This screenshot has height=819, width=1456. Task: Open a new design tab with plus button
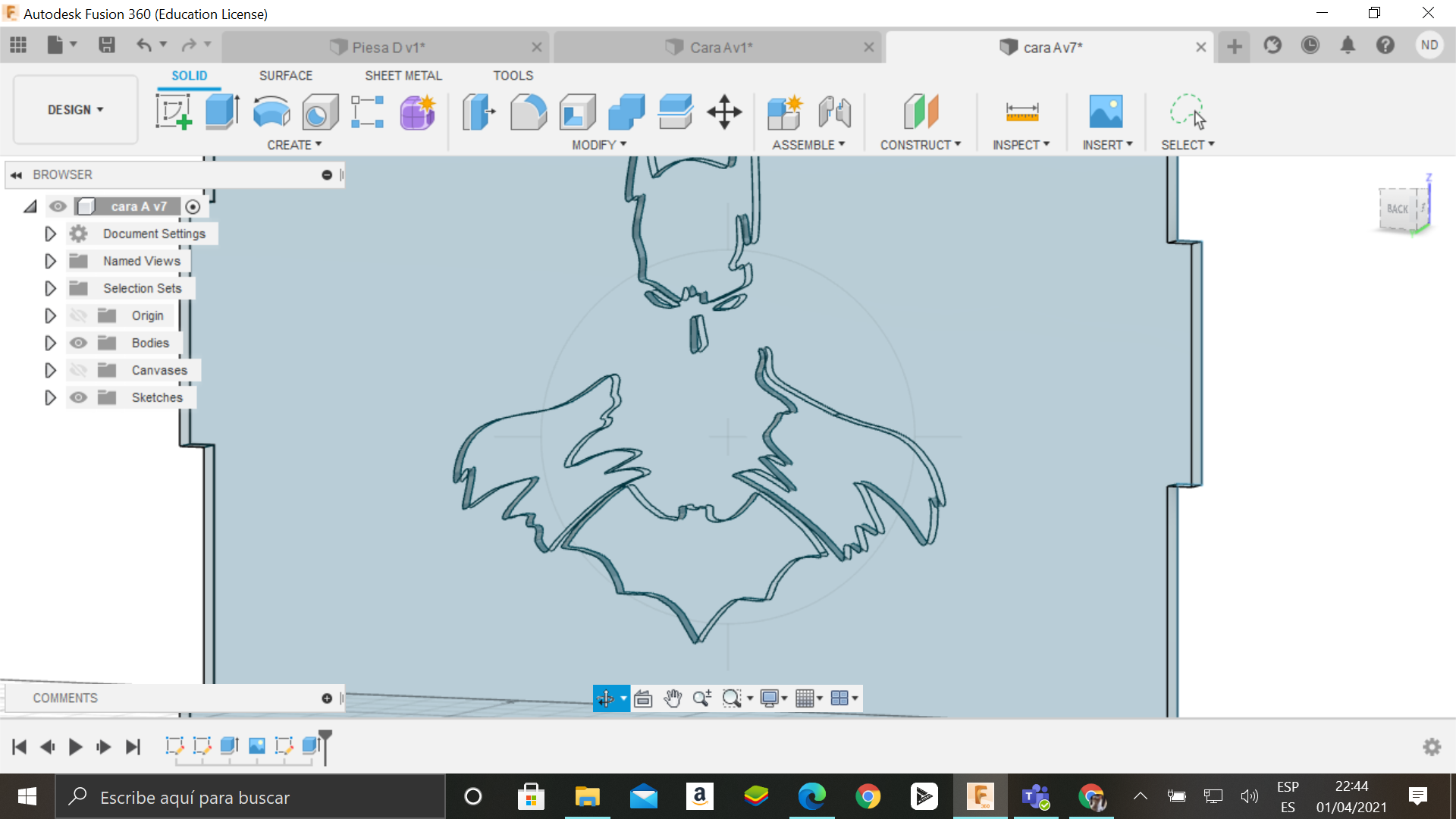(x=1235, y=46)
